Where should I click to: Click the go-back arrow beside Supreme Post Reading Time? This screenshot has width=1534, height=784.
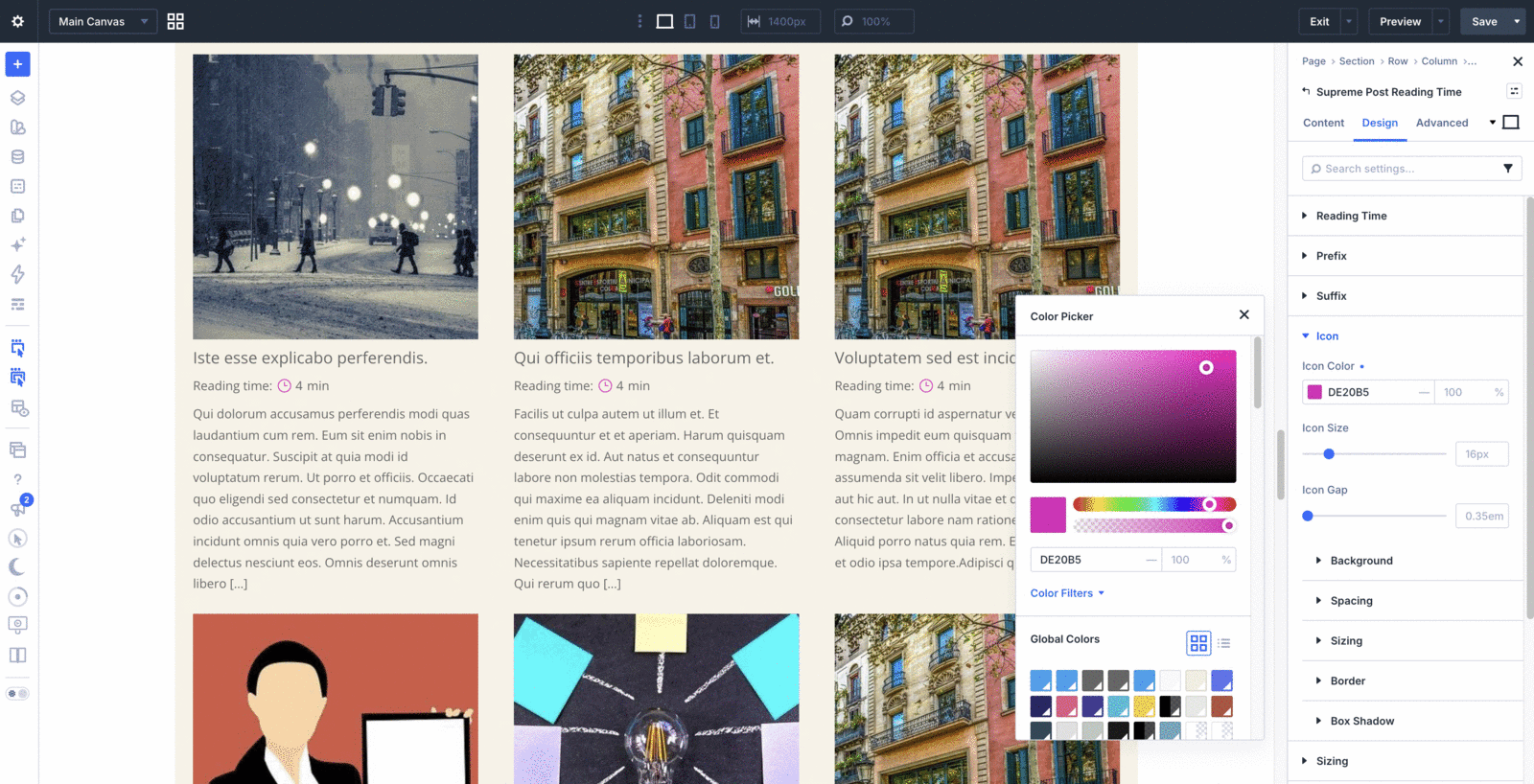point(1306,91)
